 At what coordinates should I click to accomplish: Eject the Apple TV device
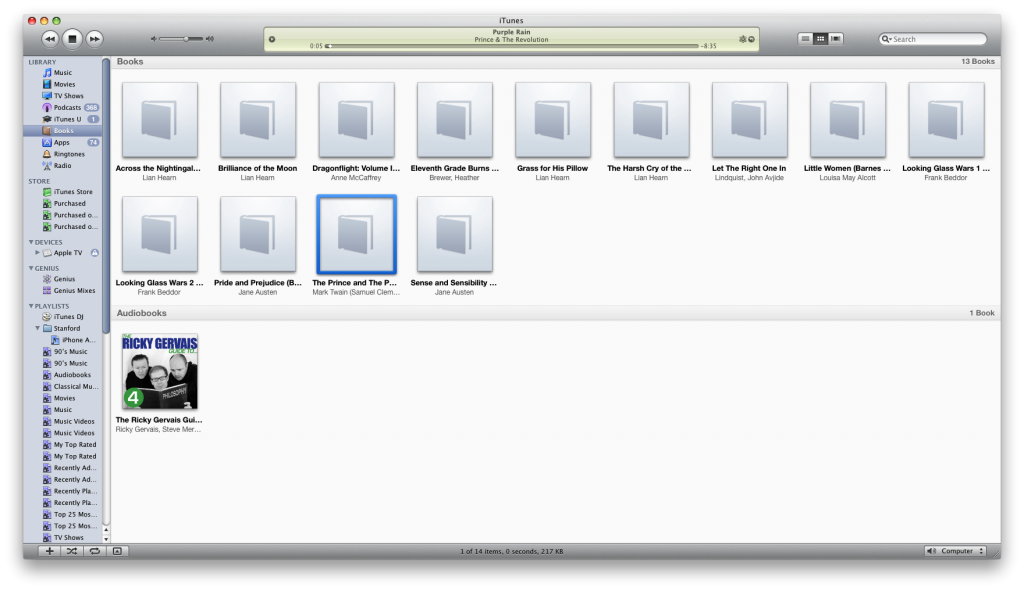(x=95, y=253)
